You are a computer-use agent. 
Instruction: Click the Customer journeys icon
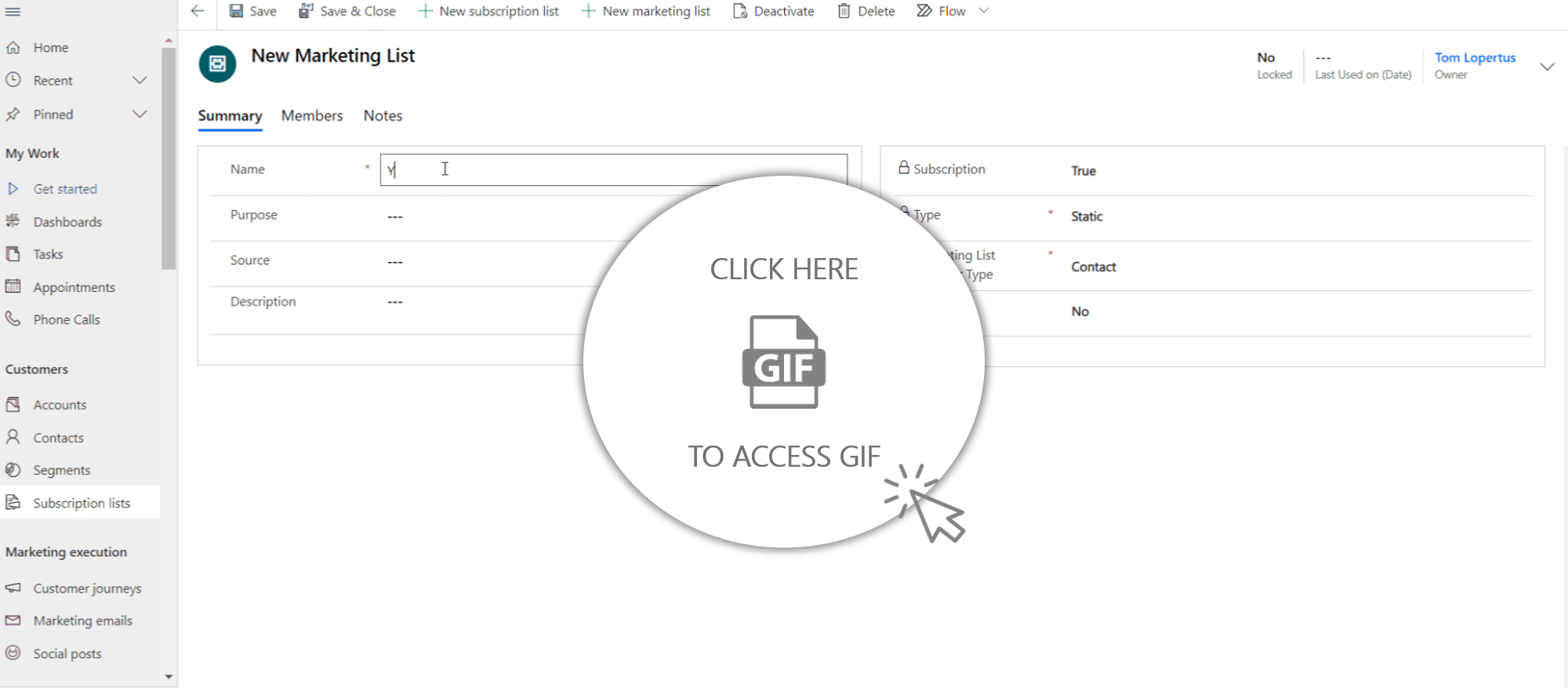(13, 588)
